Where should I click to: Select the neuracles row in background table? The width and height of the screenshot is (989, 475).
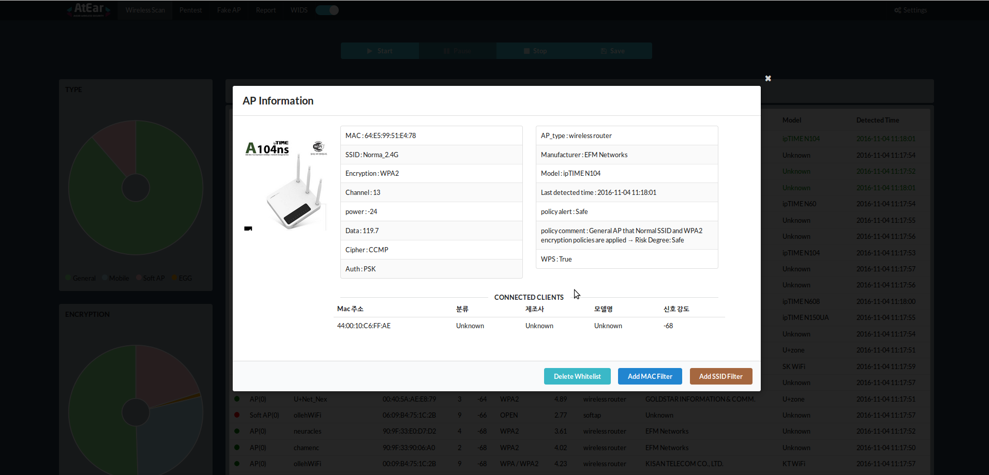coord(577,431)
